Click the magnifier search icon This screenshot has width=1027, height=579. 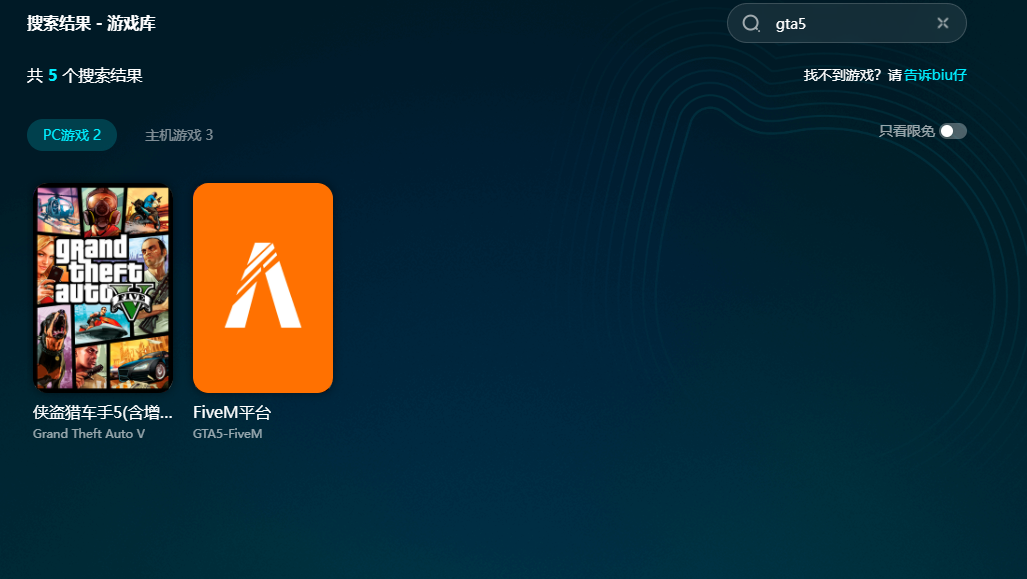[751, 24]
